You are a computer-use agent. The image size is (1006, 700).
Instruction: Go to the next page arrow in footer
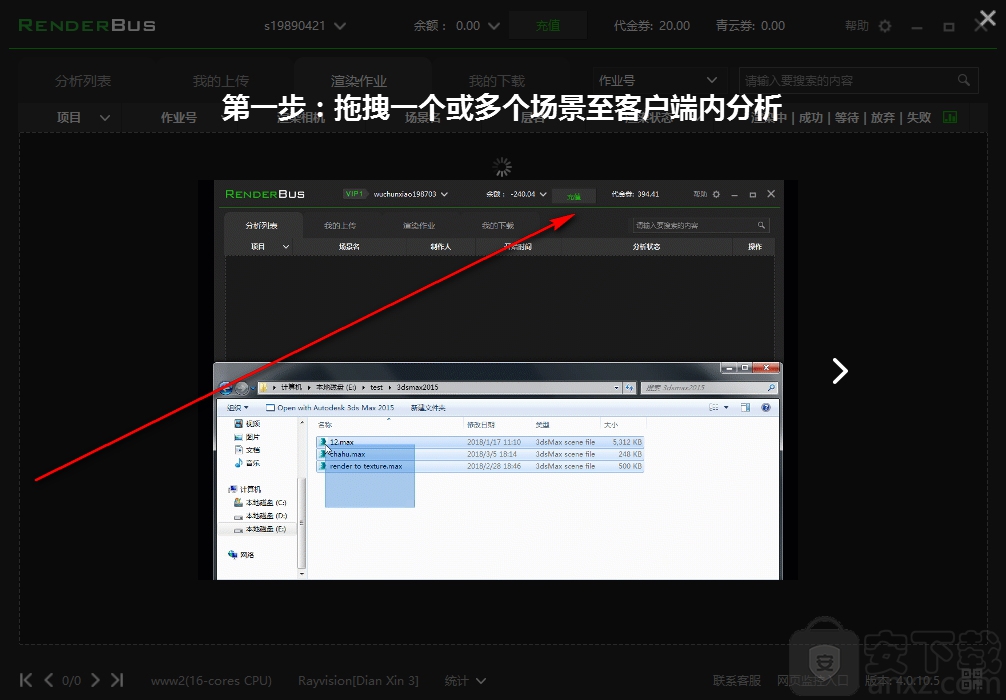pyautogui.click(x=95, y=680)
